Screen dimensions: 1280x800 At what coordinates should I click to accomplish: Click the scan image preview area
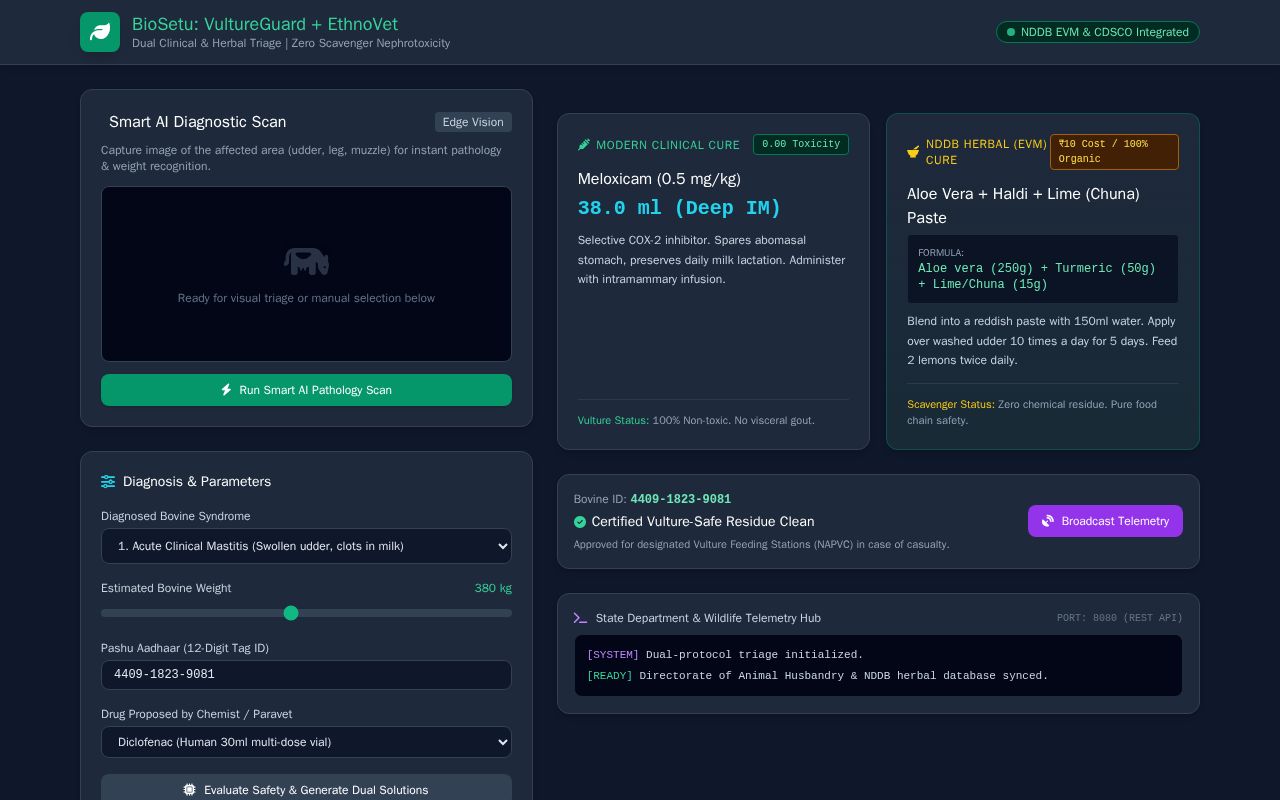(306, 274)
